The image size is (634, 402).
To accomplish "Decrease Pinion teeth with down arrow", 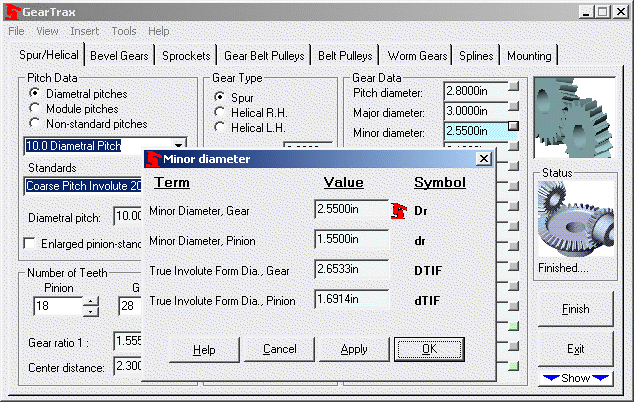I will tap(91, 311).
